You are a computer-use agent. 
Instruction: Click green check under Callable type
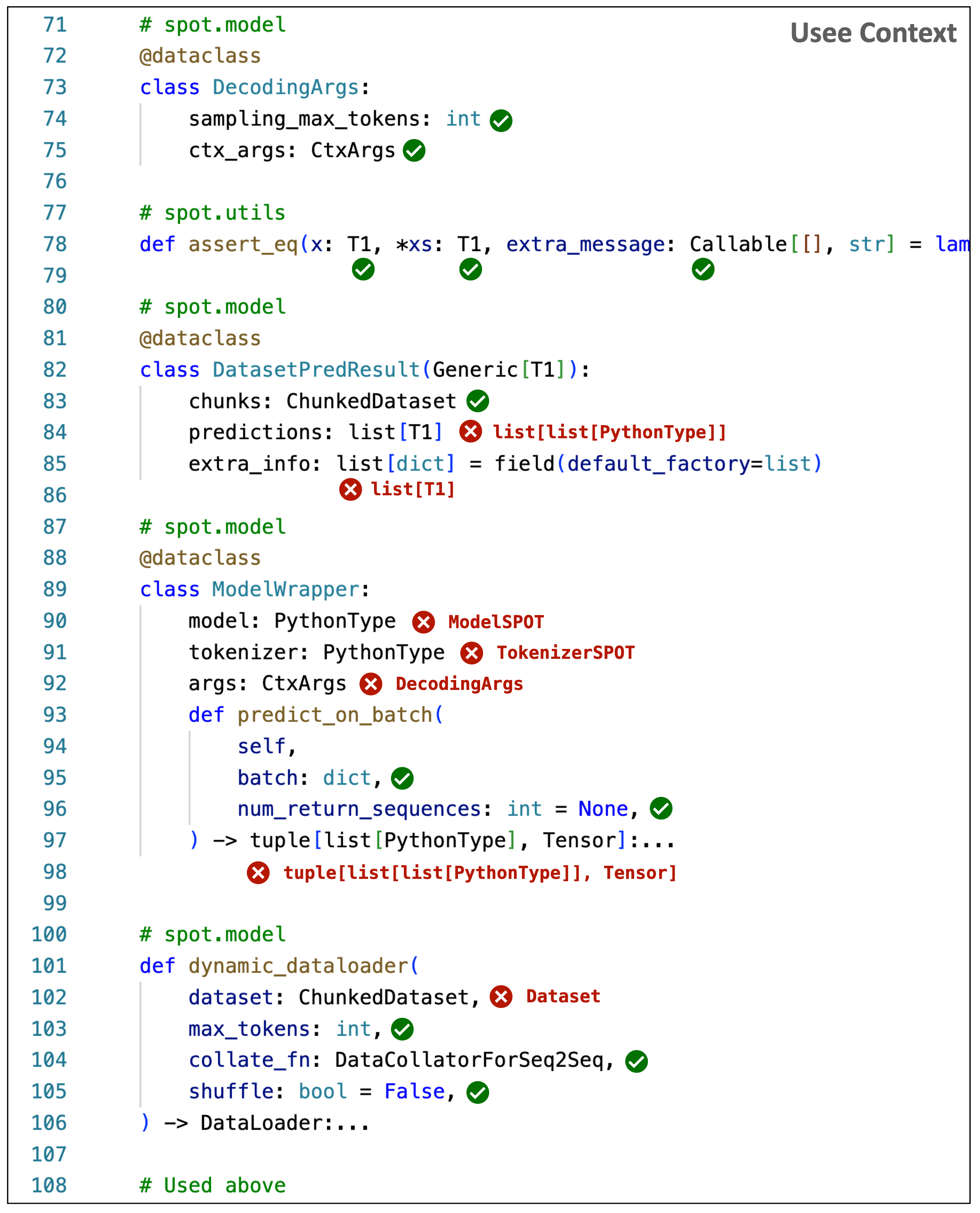pyautogui.click(x=703, y=270)
